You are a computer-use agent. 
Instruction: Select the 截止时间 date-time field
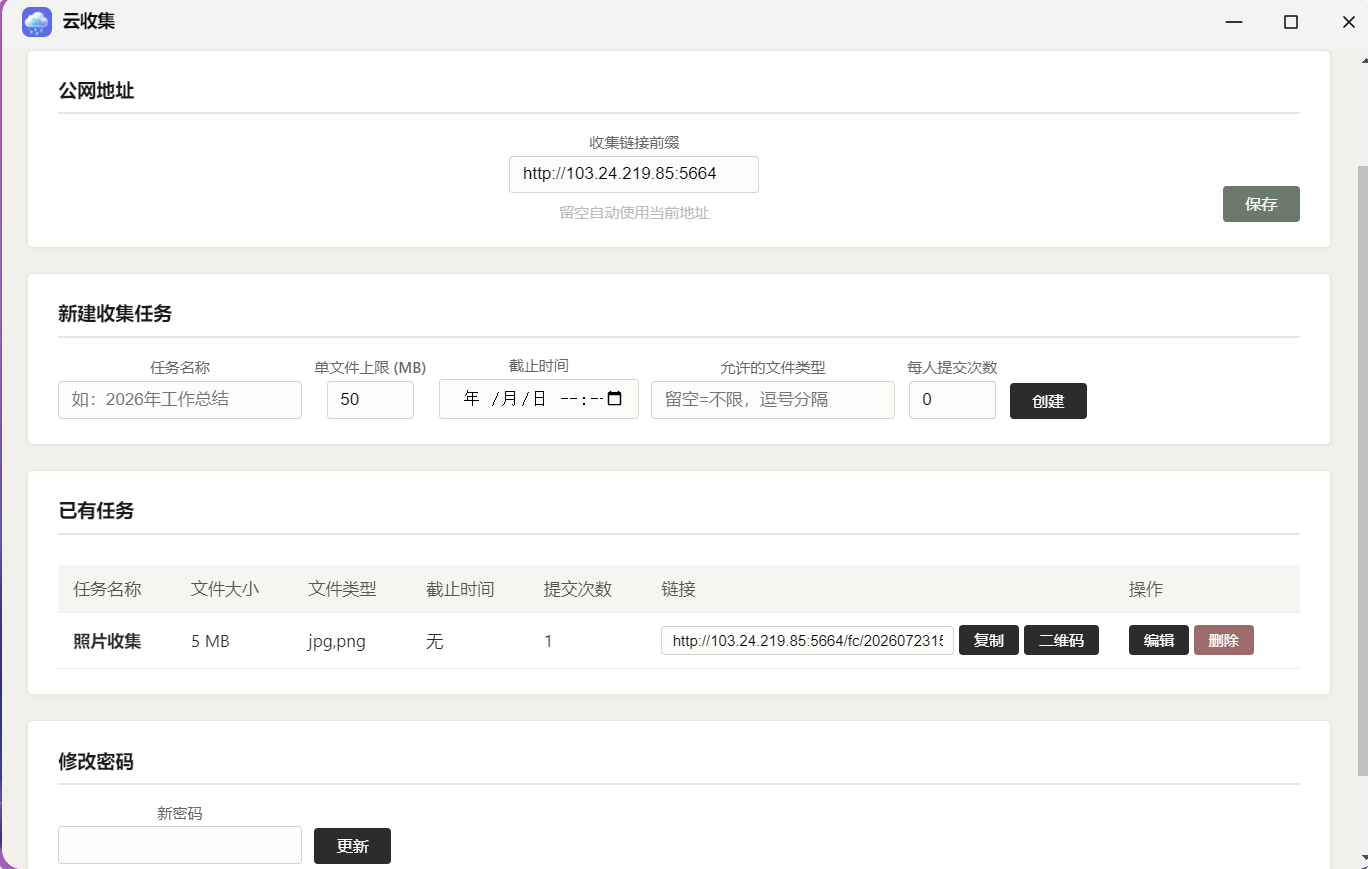pos(539,399)
